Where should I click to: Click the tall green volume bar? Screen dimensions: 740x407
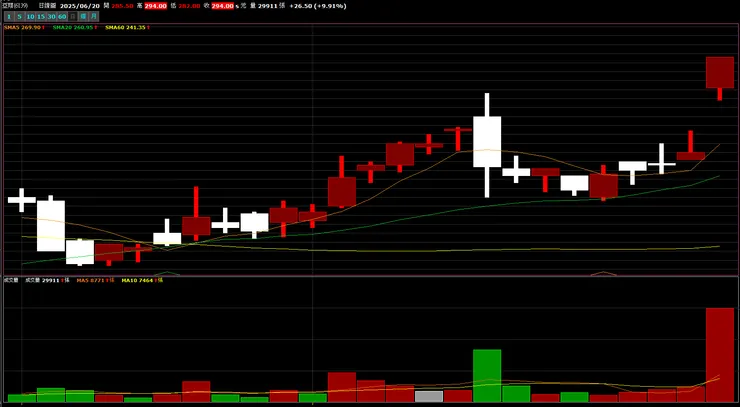click(x=487, y=376)
